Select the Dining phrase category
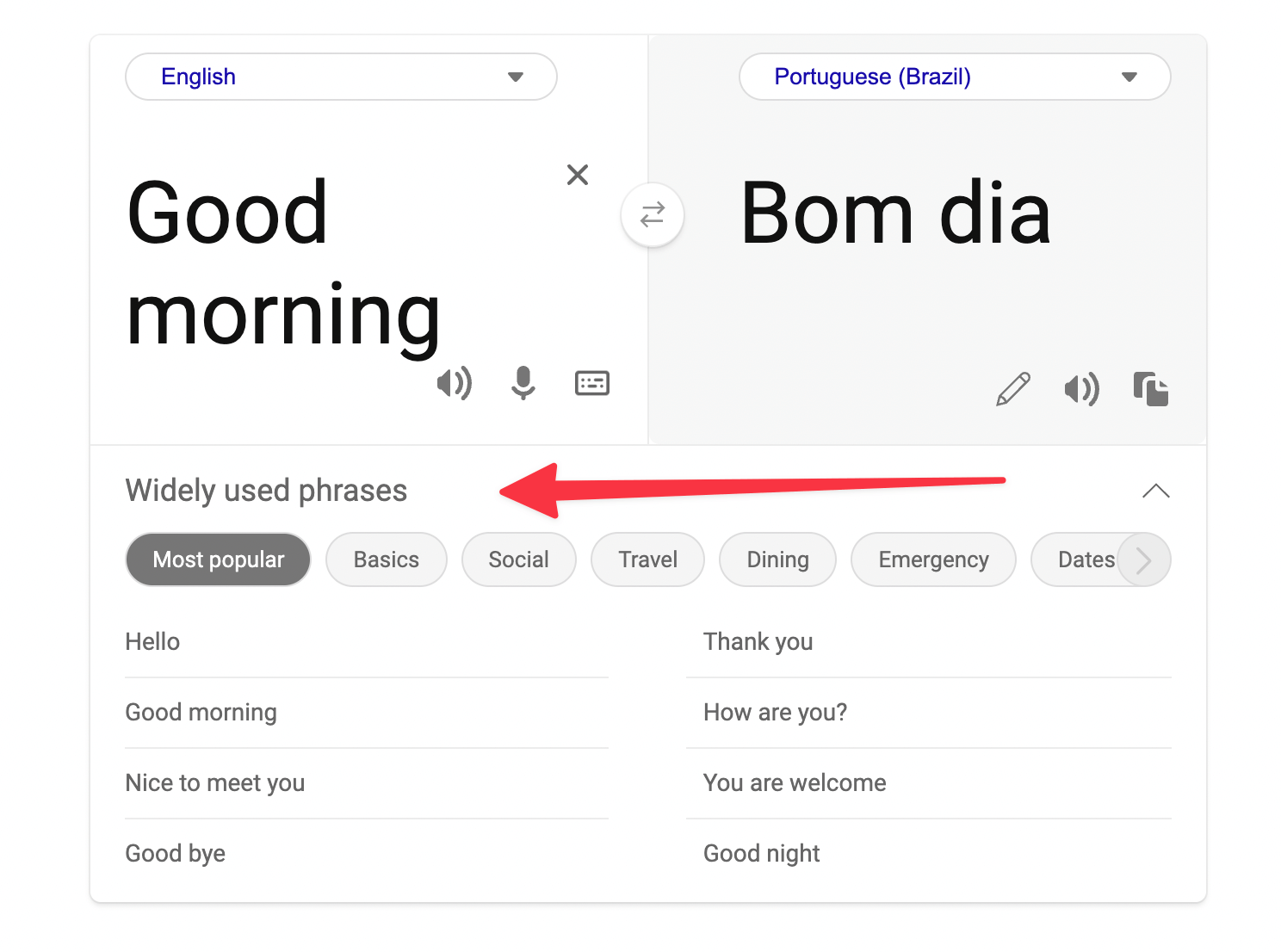This screenshot has height=952, width=1281. pos(777,559)
